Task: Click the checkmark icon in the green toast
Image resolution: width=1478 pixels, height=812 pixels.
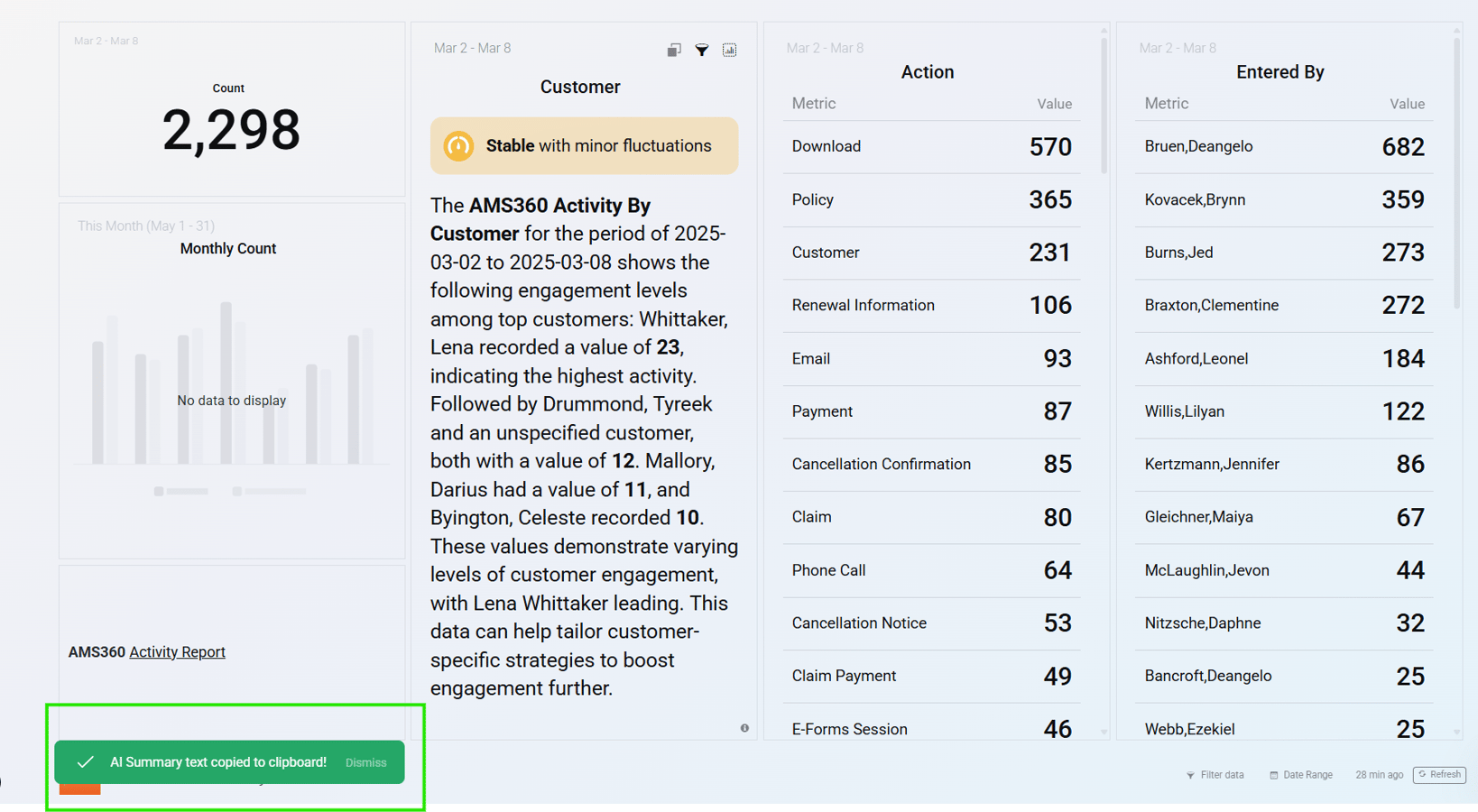Action: pos(86,762)
